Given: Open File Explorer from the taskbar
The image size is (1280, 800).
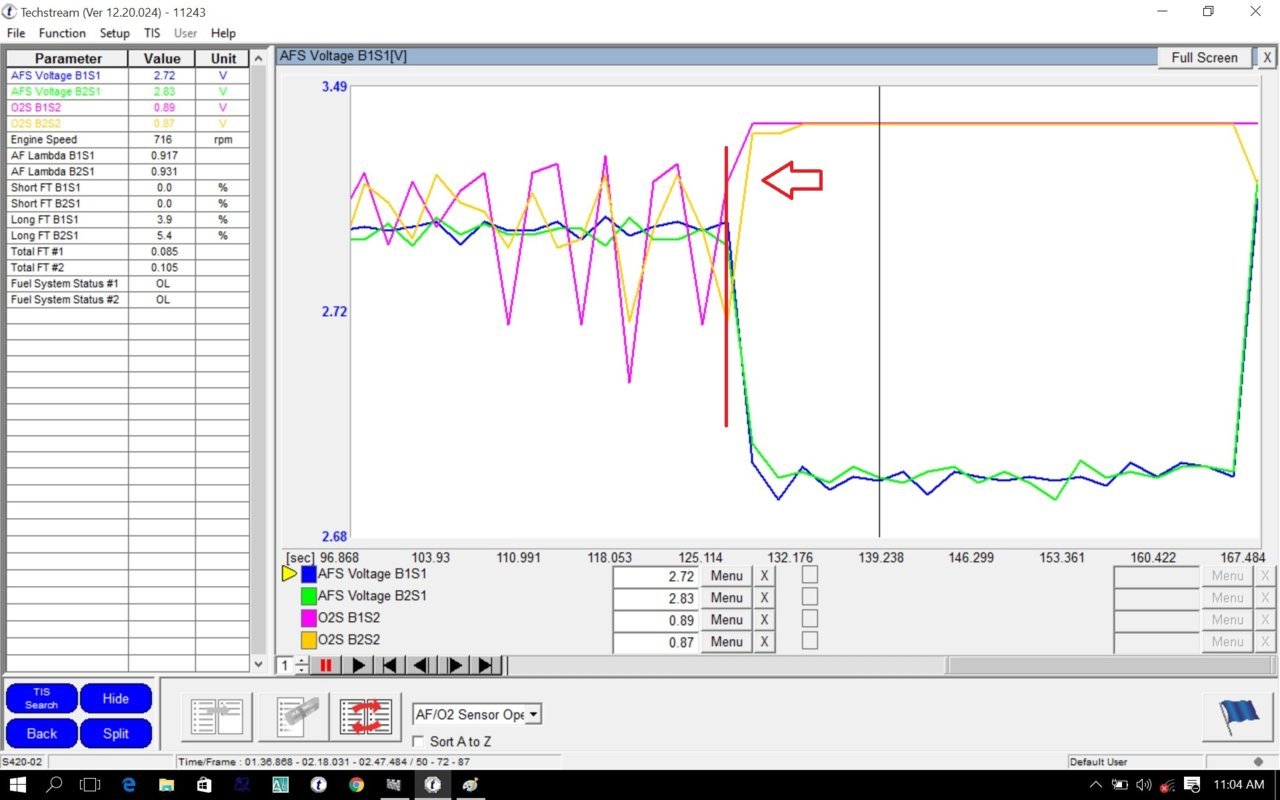Looking at the screenshot, I should tap(166, 785).
